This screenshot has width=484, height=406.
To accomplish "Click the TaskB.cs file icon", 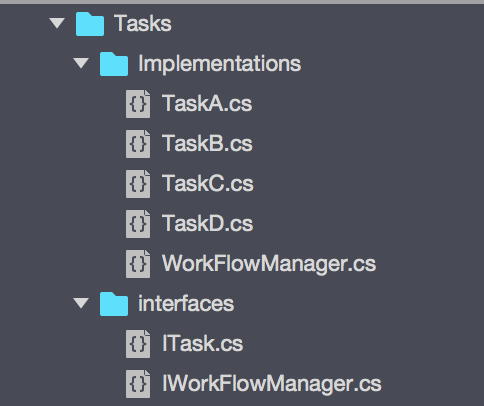I will pyautogui.click(x=138, y=144).
